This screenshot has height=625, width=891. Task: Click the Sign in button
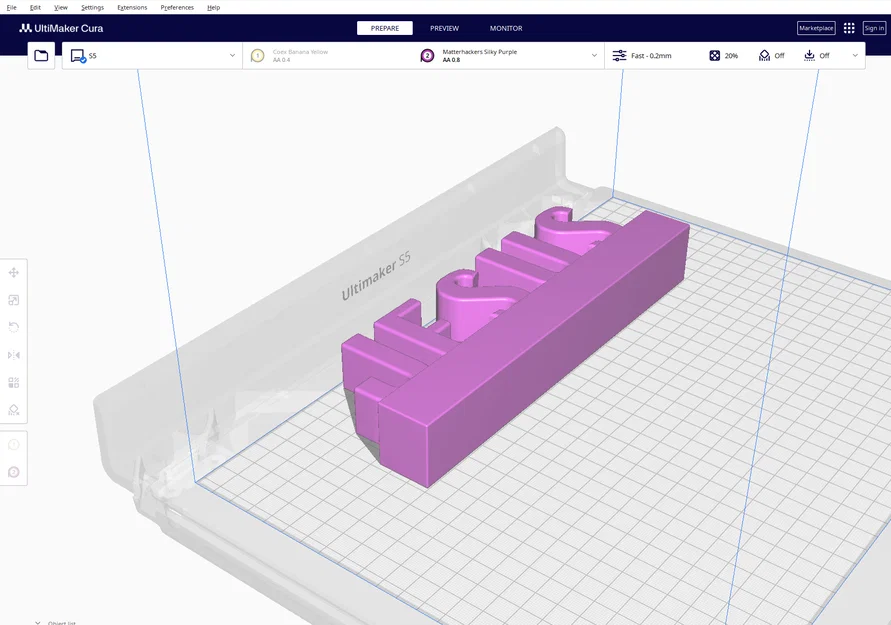coord(874,28)
